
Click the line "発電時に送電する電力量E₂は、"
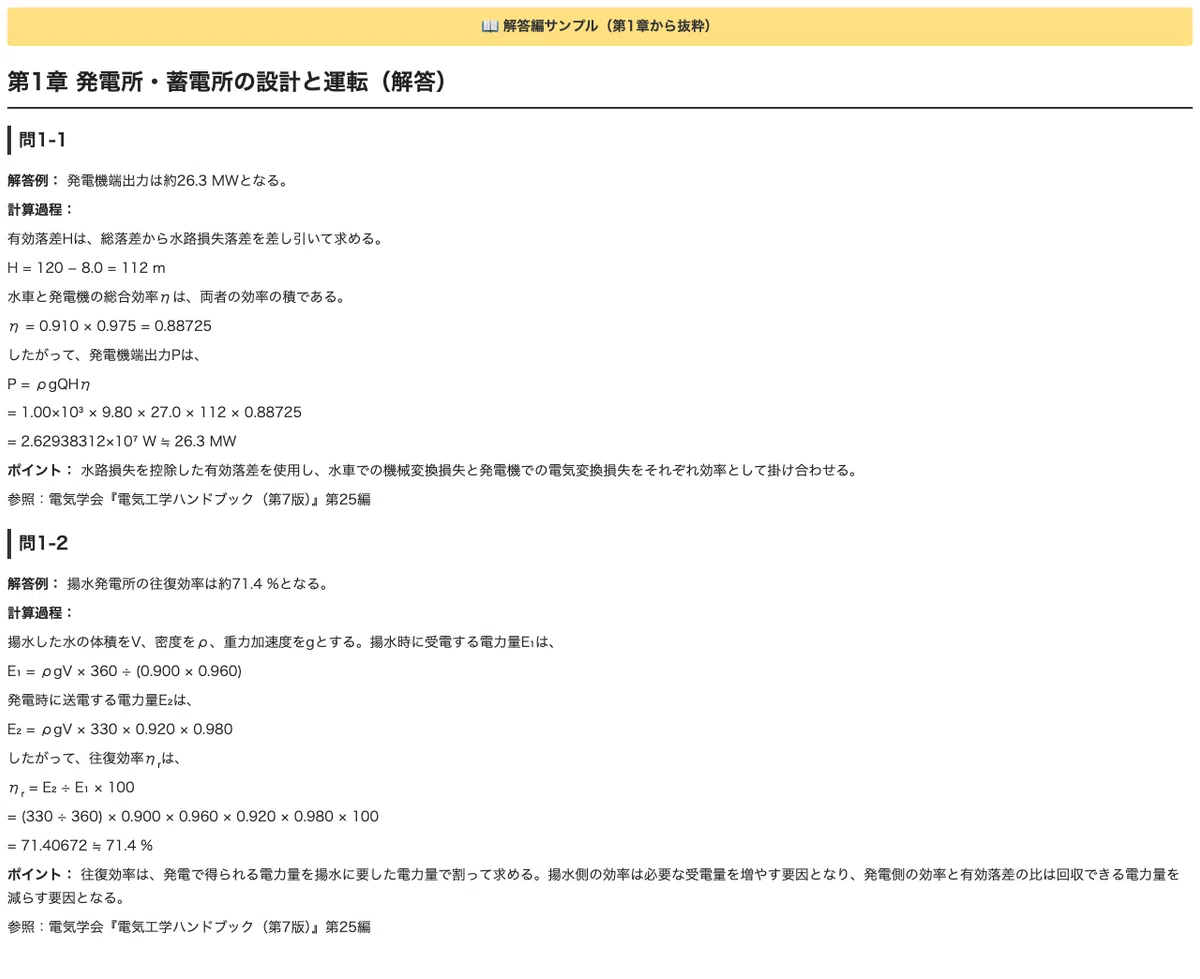click(x=99, y=700)
